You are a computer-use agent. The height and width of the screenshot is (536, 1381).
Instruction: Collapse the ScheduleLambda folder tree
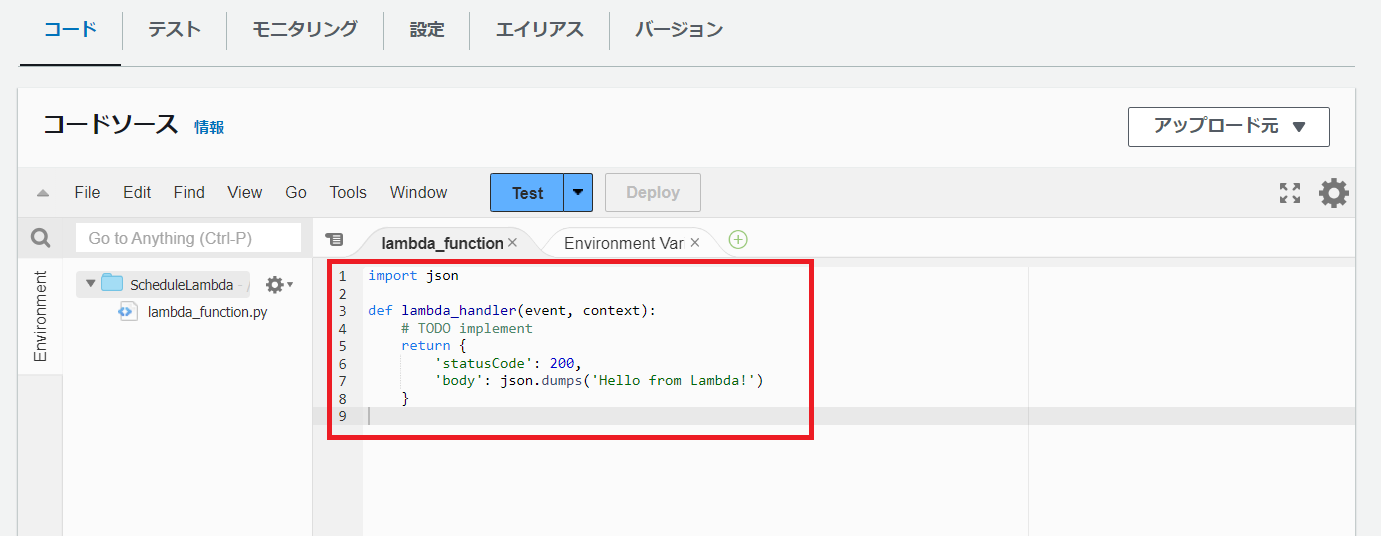pos(90,284)
